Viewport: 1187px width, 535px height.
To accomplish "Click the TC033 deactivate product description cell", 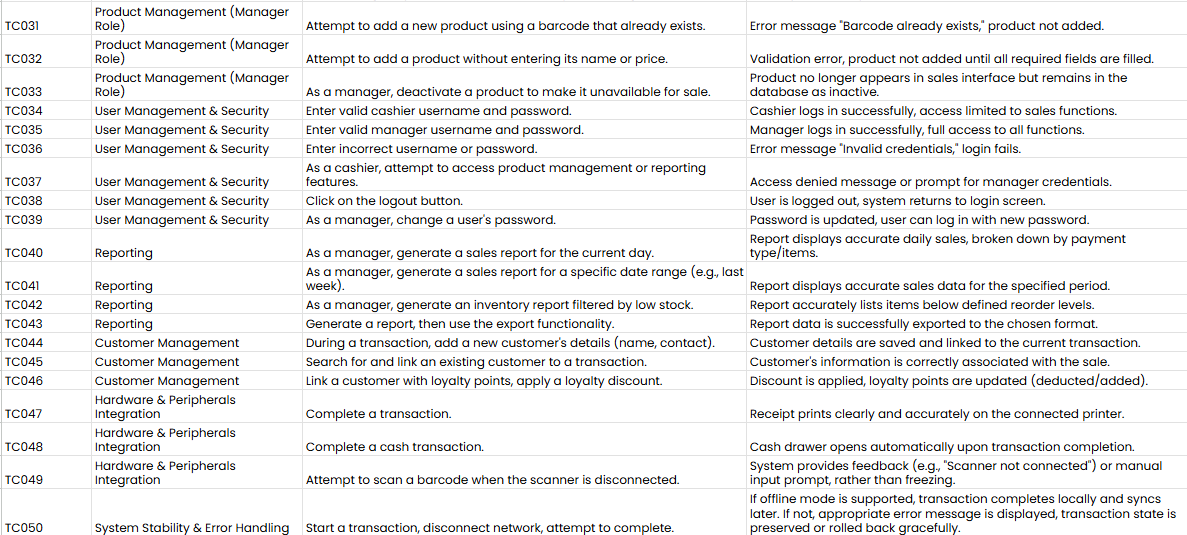I will (x=524, y=85).
